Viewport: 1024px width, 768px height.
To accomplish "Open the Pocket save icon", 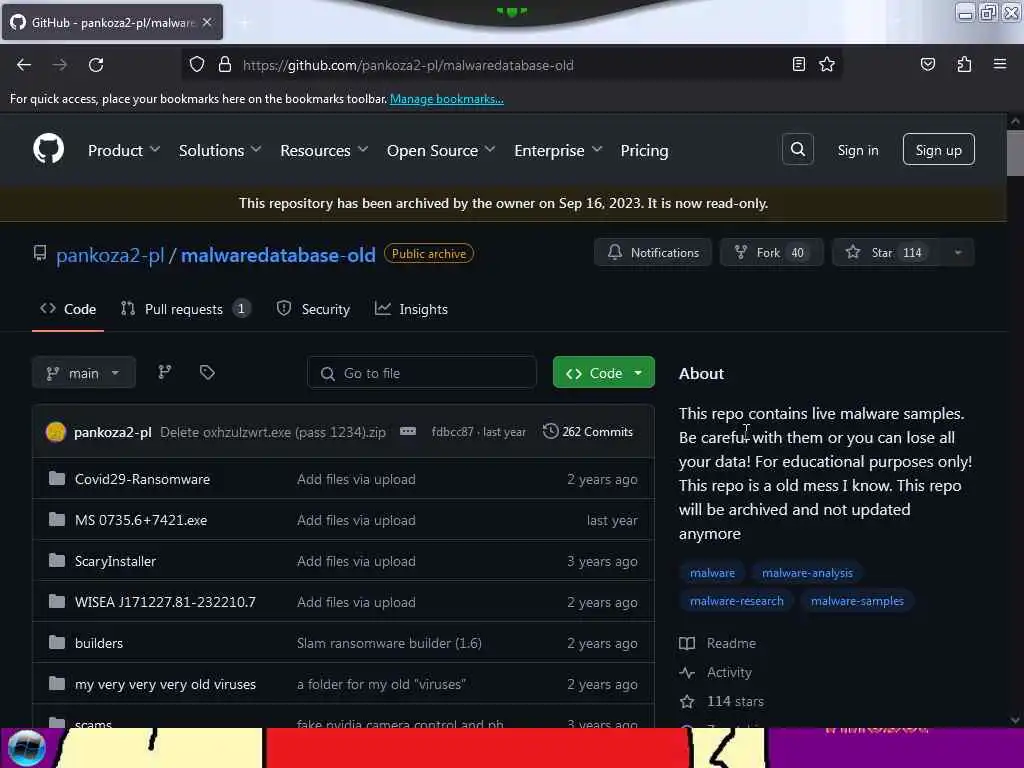I will [x=927, y=64].
